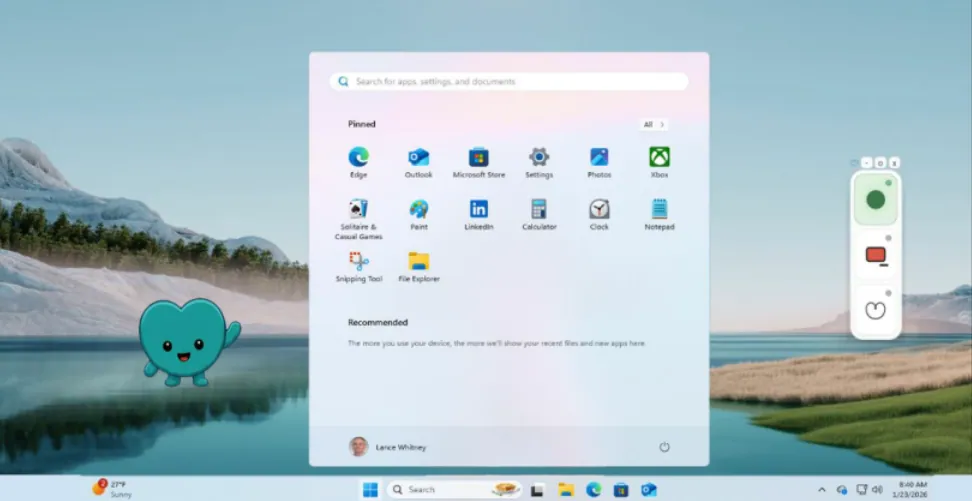
Task: Launch the Photos app
Action: 599,162
